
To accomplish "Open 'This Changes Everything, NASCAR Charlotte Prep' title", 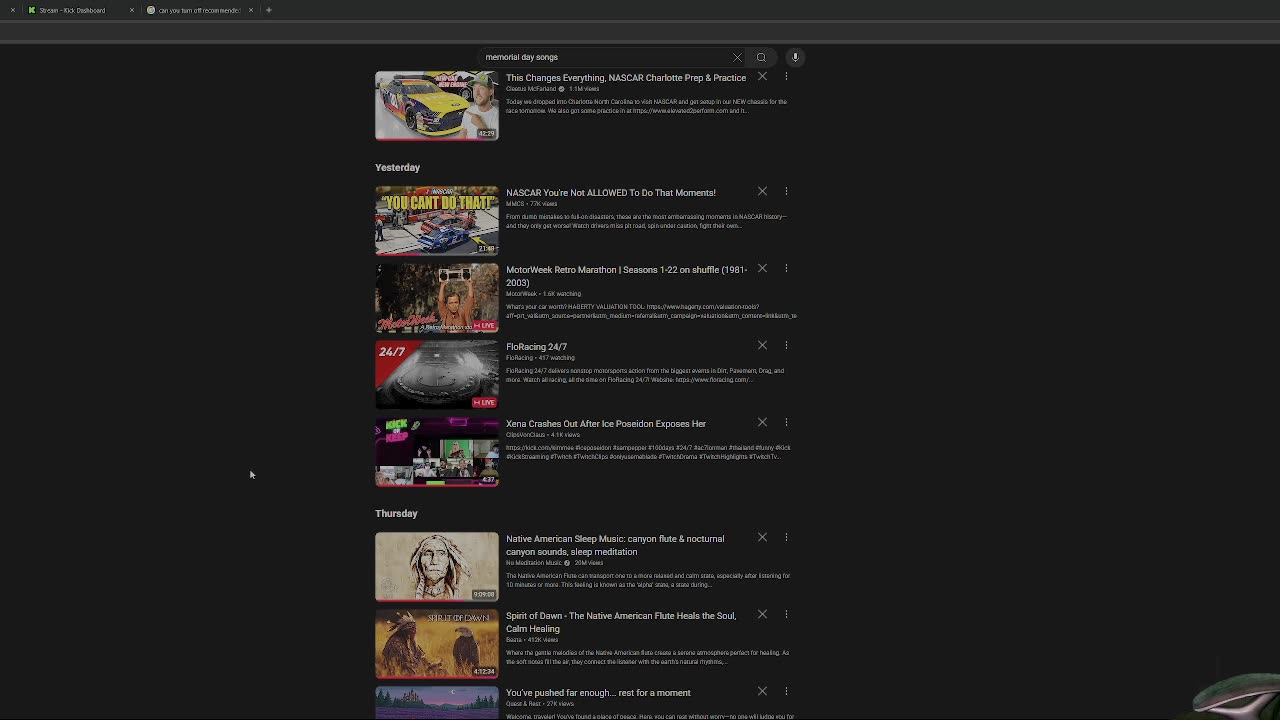I will point(626,78).
